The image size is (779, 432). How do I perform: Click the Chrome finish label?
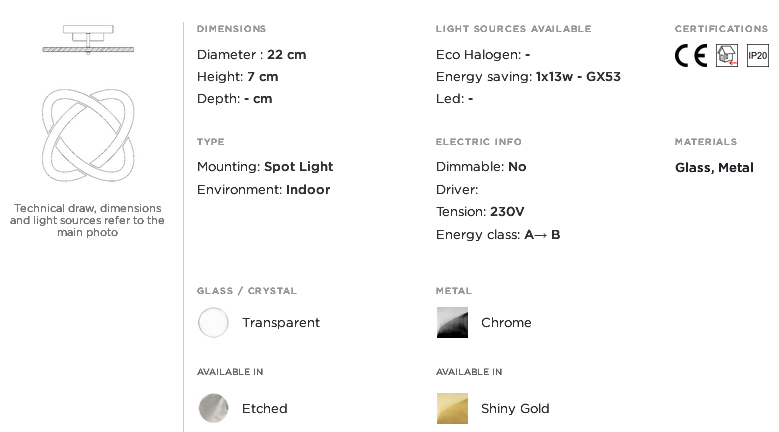coord(506,323)
